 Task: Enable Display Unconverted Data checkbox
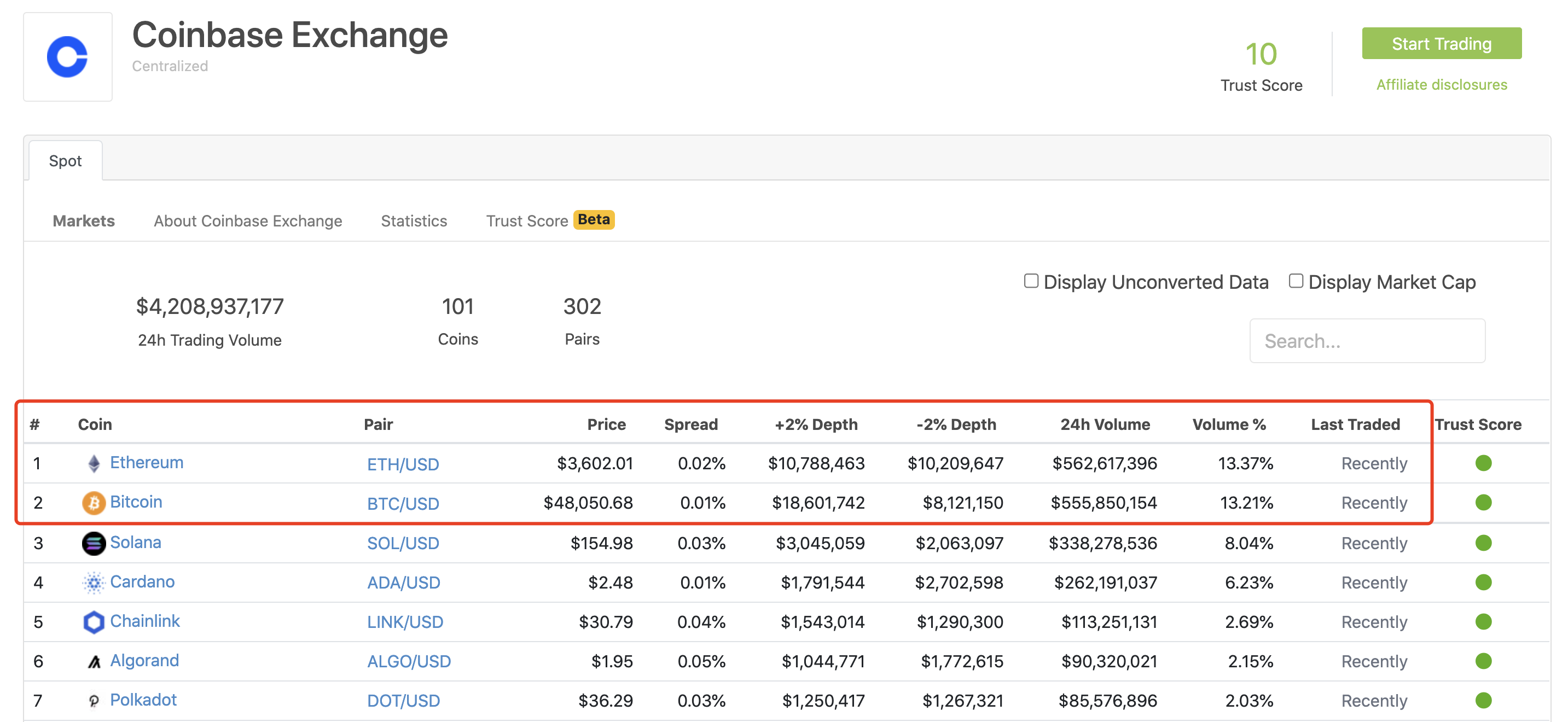pos(1031,281)
